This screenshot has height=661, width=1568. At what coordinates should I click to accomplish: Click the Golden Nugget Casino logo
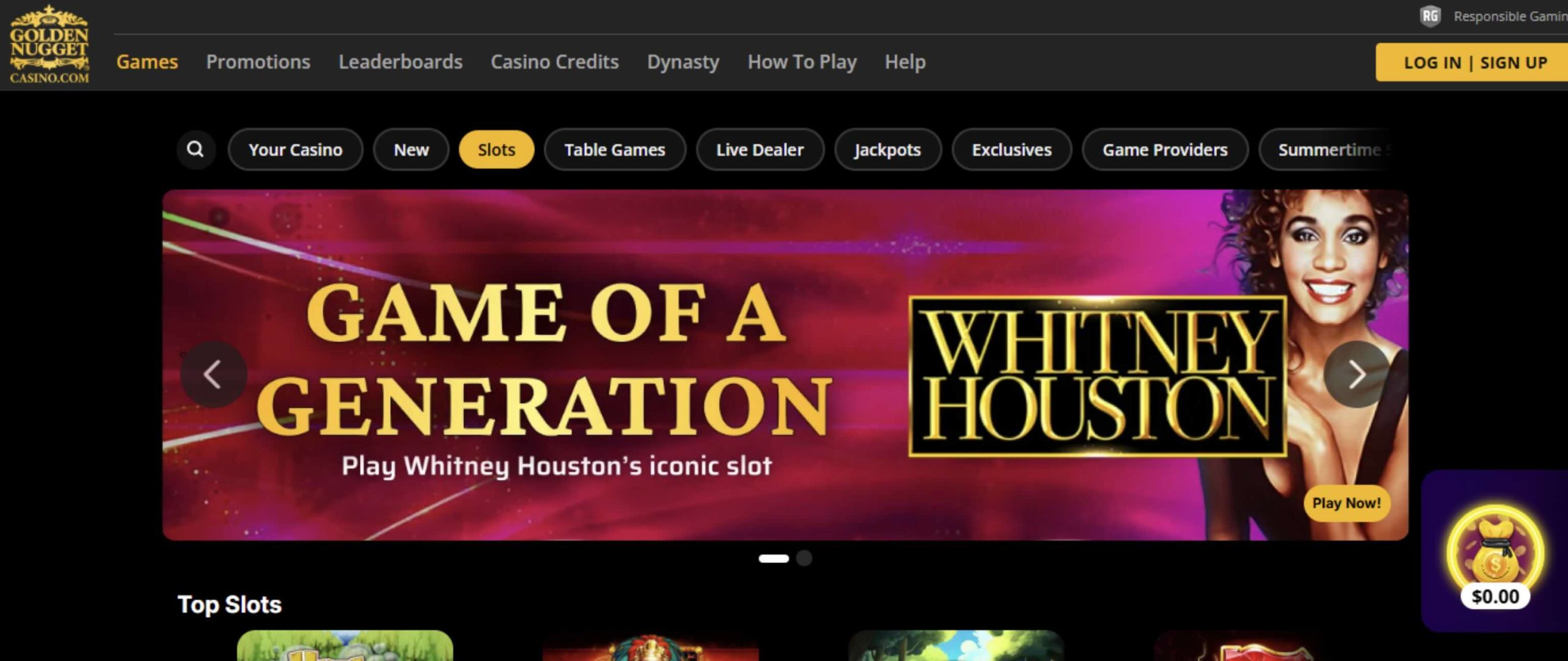49,44
